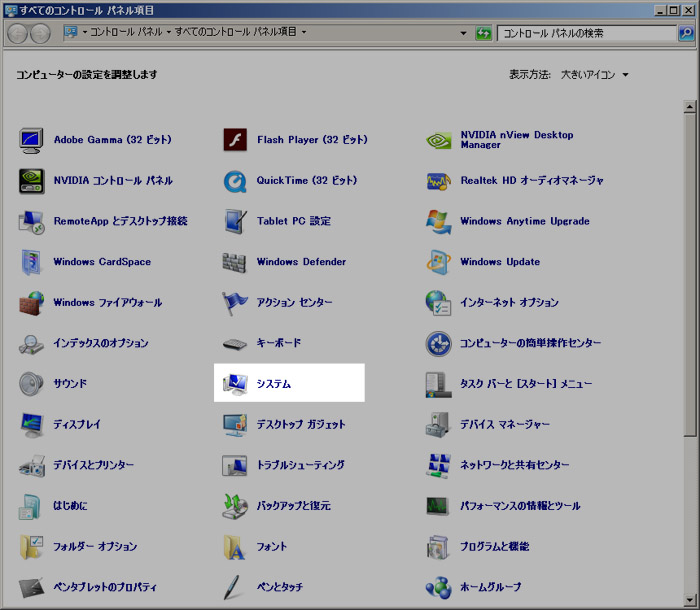Click the Windows Update icon
Viewport: 700px width, 610px height.
click(x=439, y=262)
